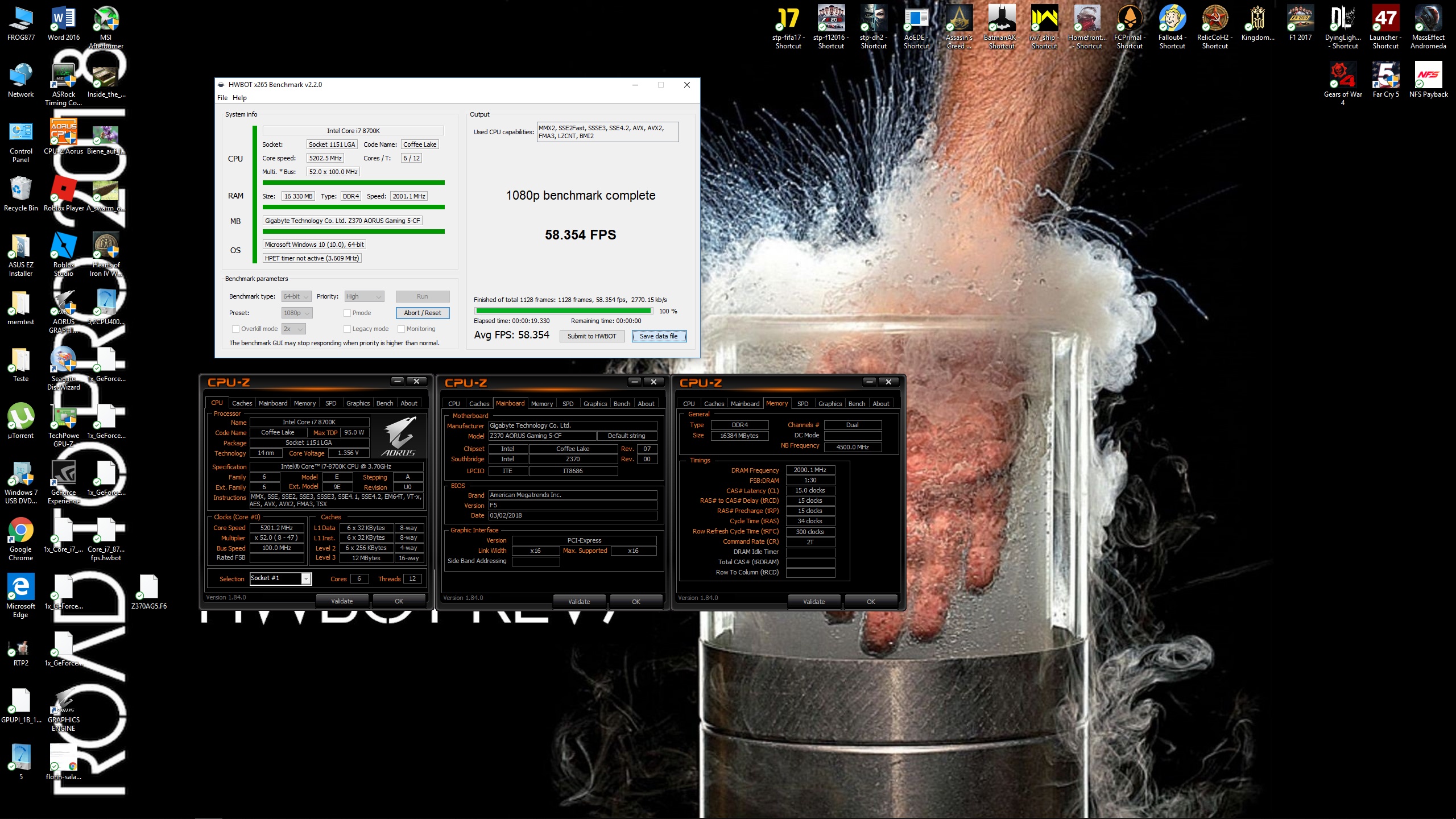Click Validate in left CPU-Z window

click(342, 601)
